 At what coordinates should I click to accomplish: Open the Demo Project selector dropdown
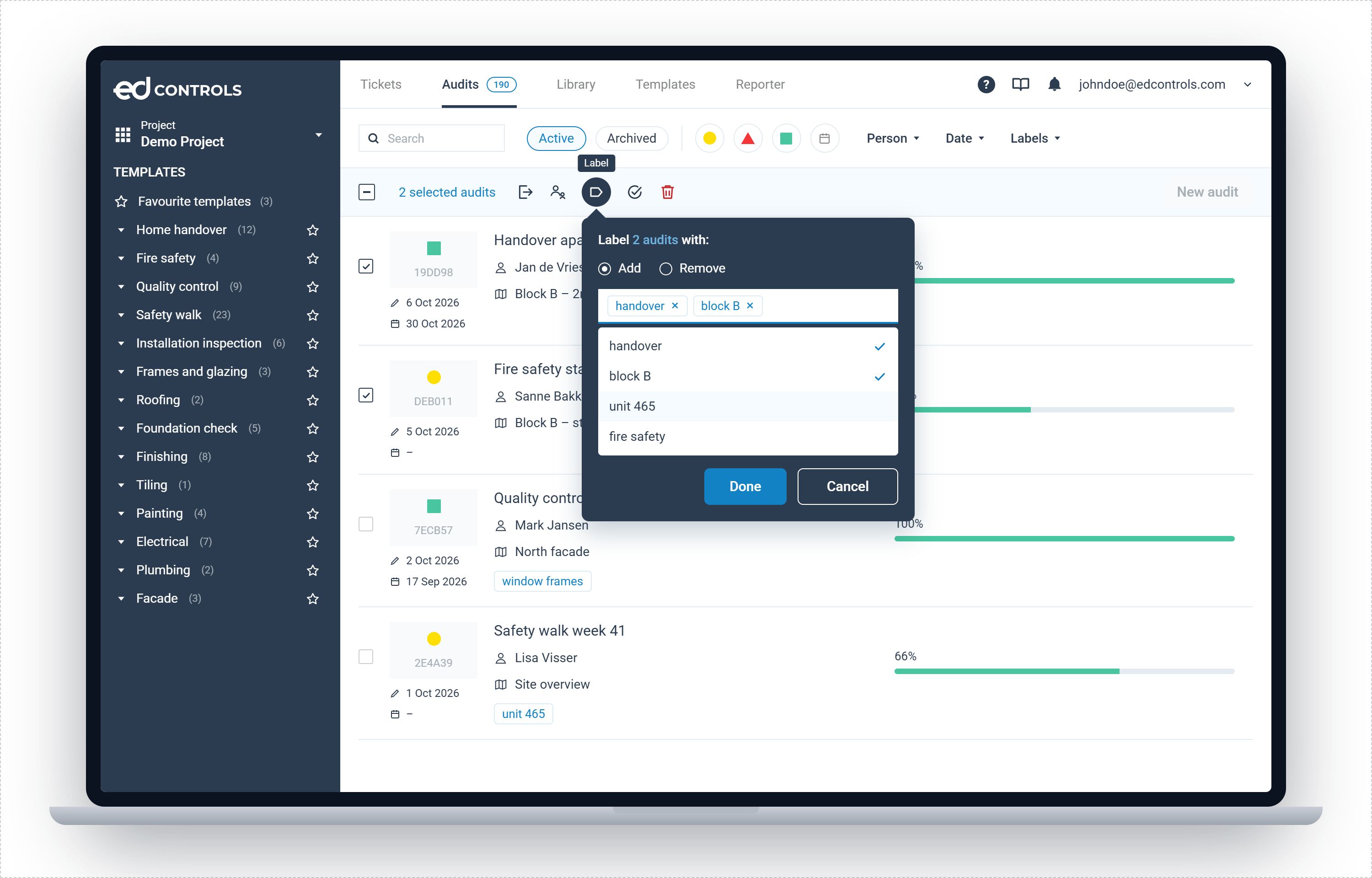[x=319, y=135]
